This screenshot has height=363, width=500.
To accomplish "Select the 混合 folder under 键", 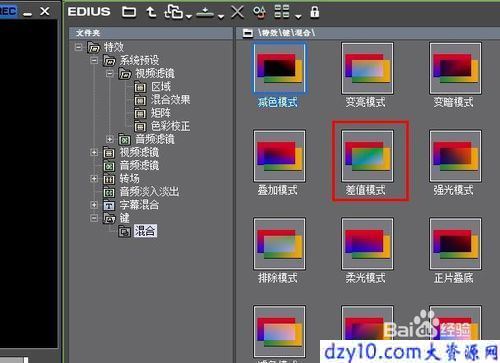I will pyautogui.click(x=145, y=231).
